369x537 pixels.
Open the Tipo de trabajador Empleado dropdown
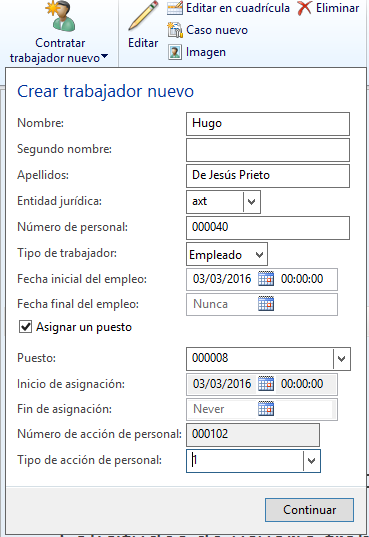pyautogui.click(x=227, y=254)
